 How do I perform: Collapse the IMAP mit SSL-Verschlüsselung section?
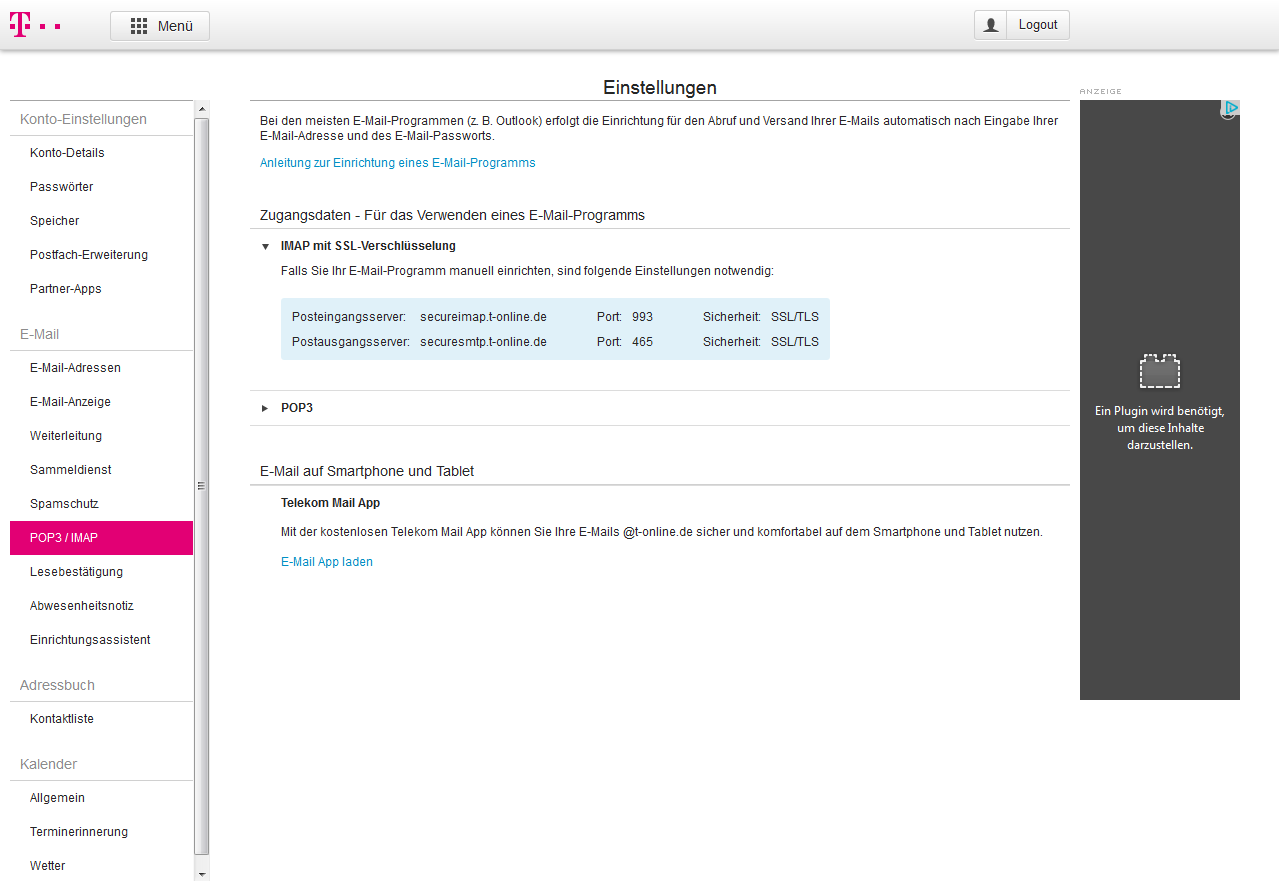click(x=266, y=246)
